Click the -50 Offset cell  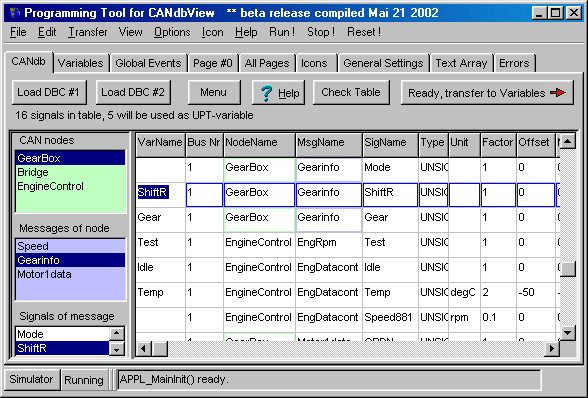536,294
